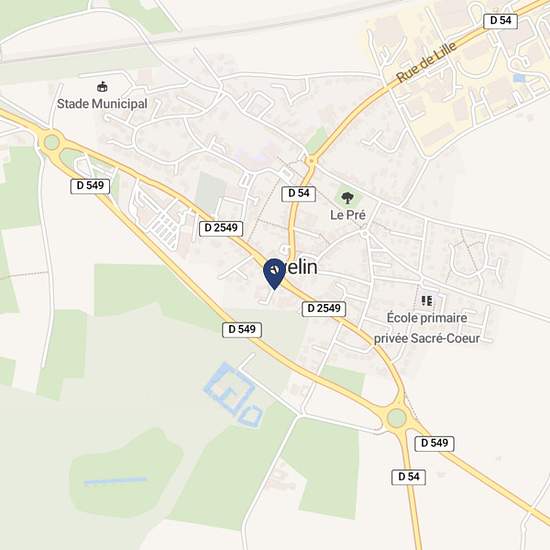The image size is (550, 550).
Task: Select the D 549 shield nearest the blue basins
Action: coord(242,330)
